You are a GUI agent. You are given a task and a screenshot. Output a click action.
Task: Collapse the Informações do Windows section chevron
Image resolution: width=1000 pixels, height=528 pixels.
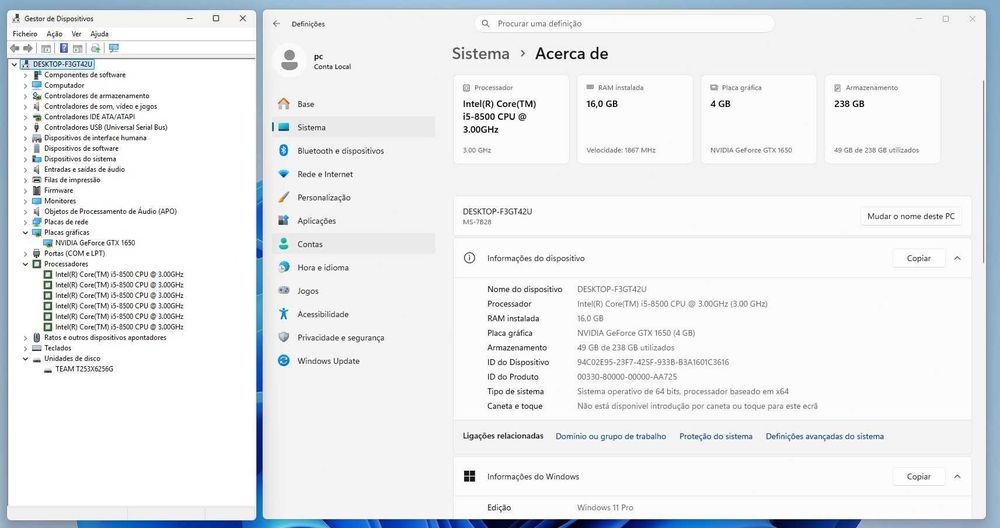(x=957, y=476)
